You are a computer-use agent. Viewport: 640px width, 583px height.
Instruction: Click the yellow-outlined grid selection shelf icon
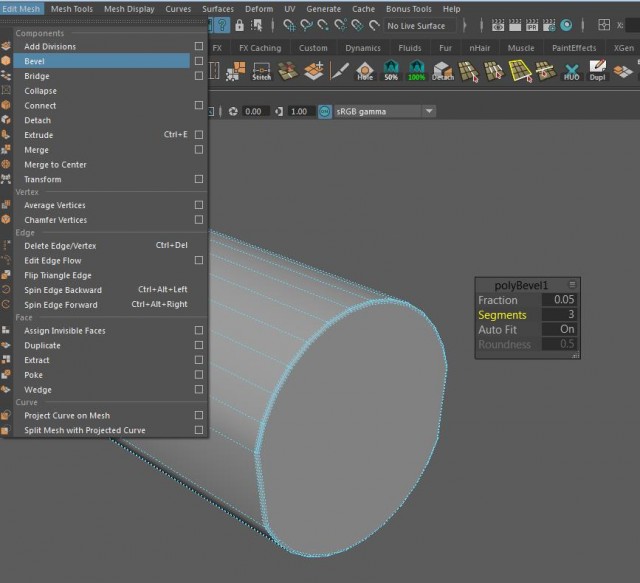(520, 71)
